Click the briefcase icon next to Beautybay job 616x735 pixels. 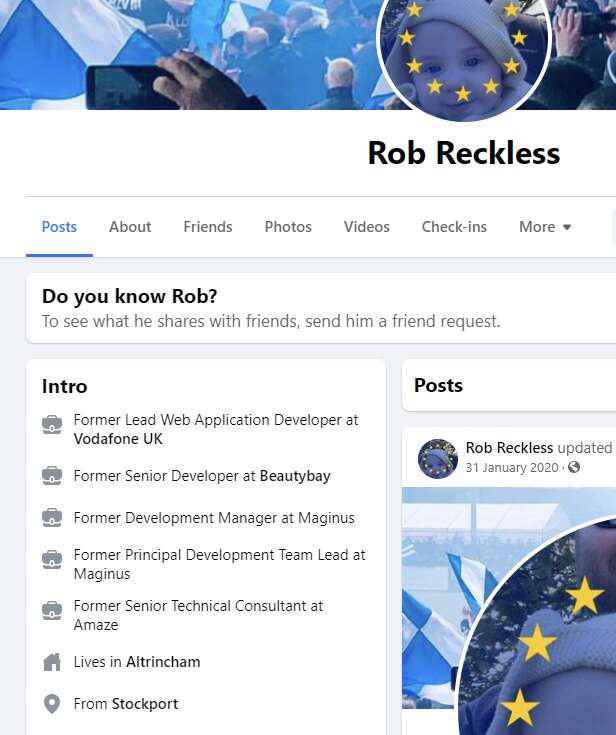(52, 476)
